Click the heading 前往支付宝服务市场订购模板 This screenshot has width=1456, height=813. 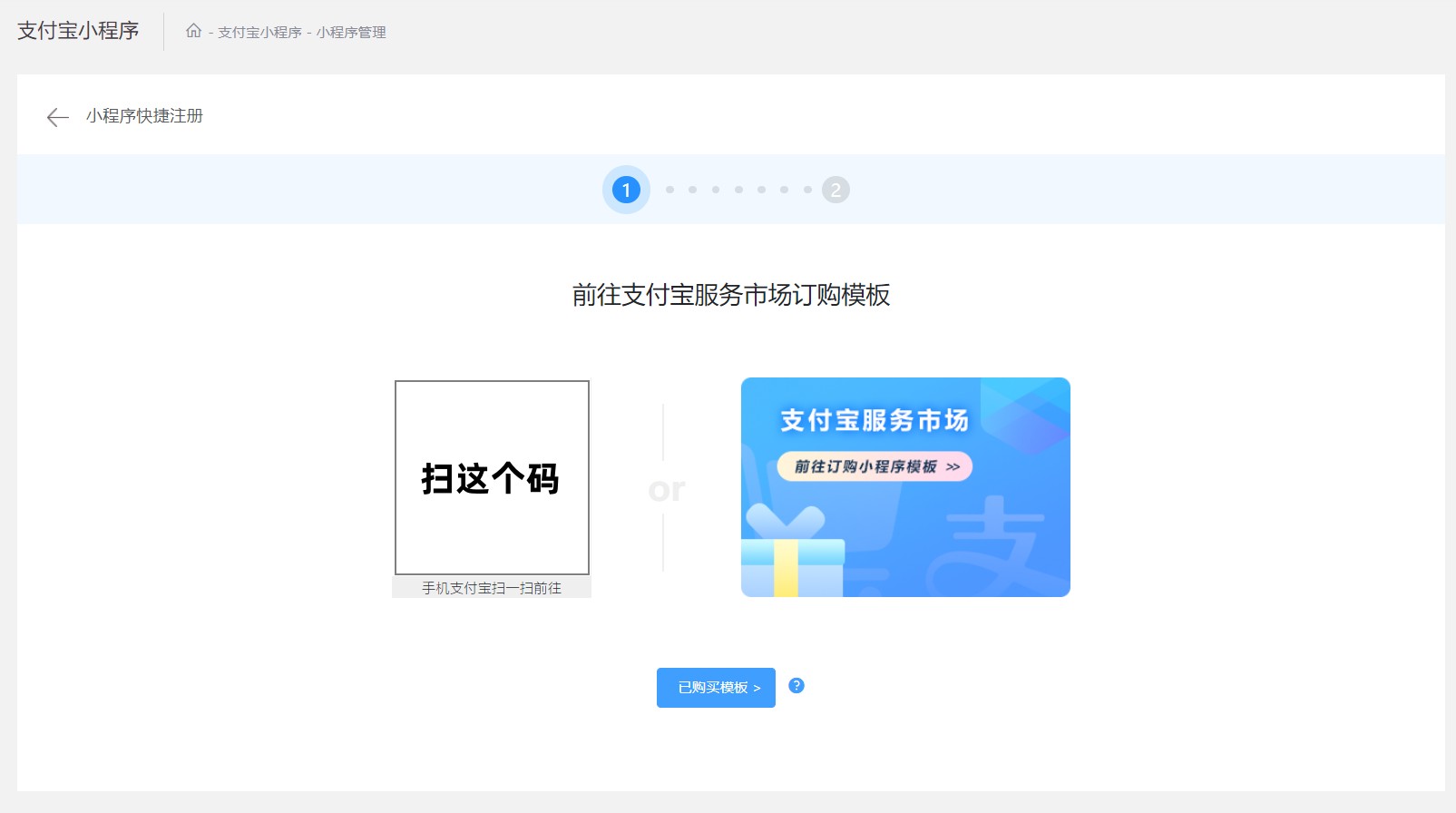coord(731,295)
